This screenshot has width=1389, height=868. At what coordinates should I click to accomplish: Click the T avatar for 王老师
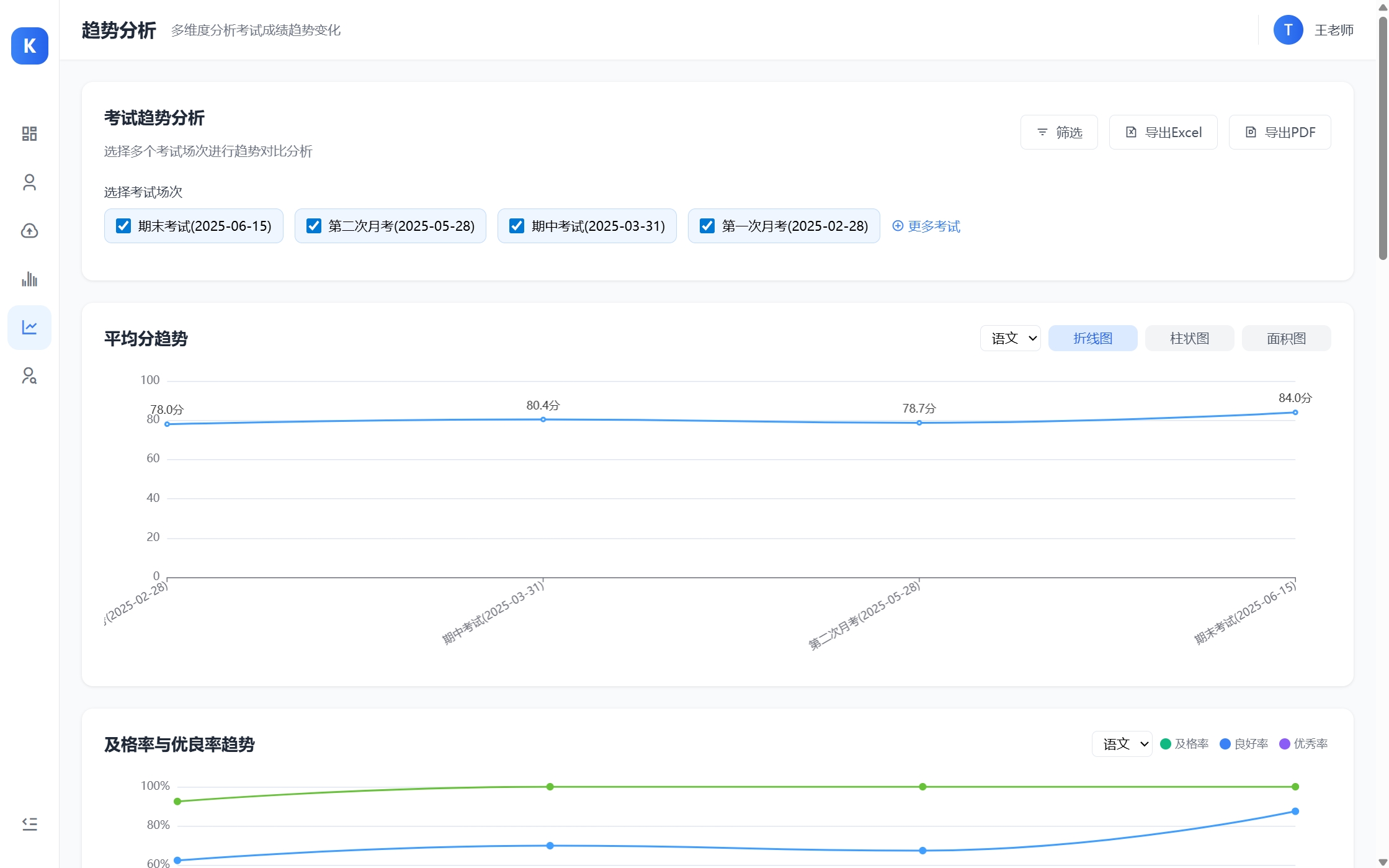(1288, 30)
